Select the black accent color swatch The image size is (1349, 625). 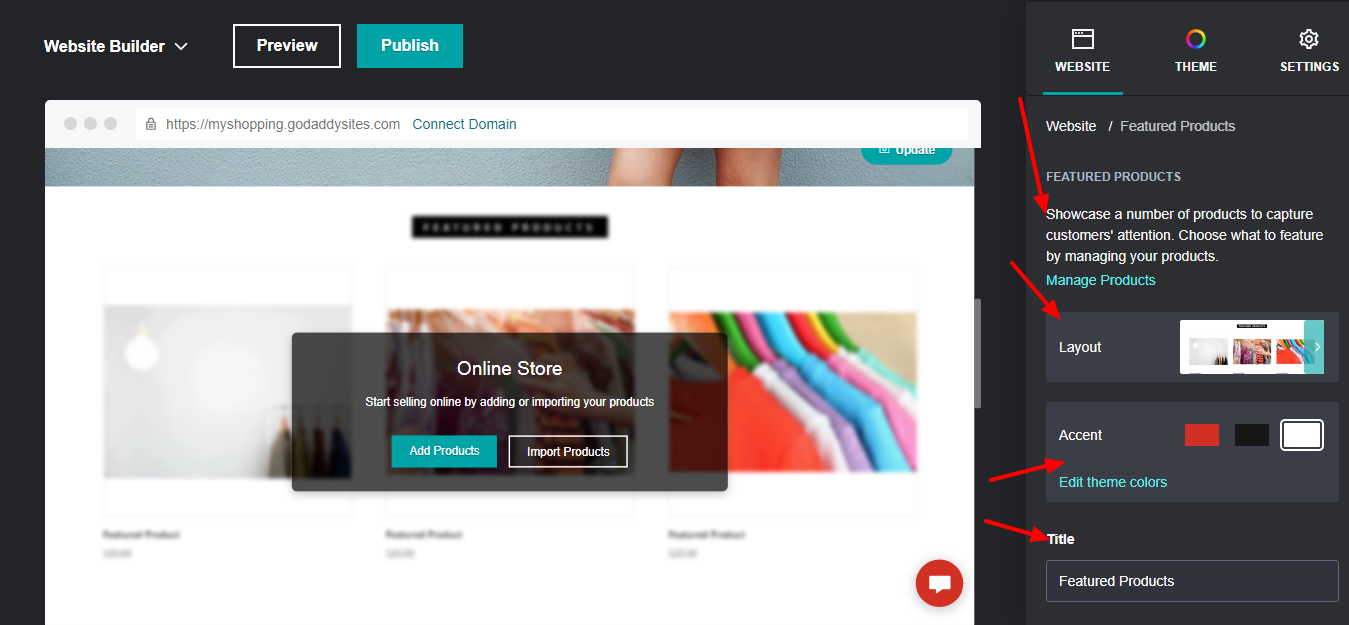click(x=1252, y=435)
